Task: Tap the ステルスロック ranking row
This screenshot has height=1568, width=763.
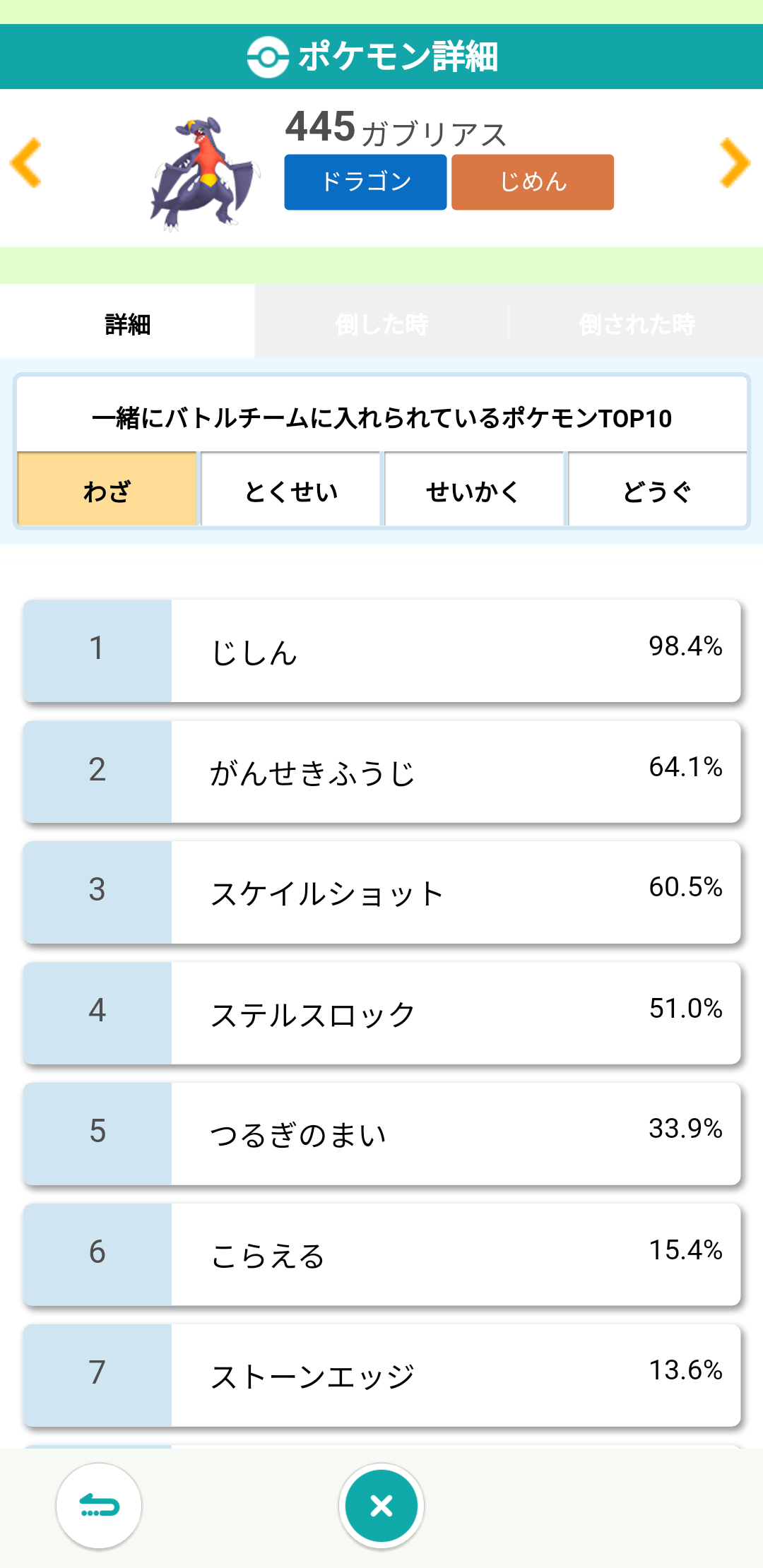Action: coord(381,1014)
